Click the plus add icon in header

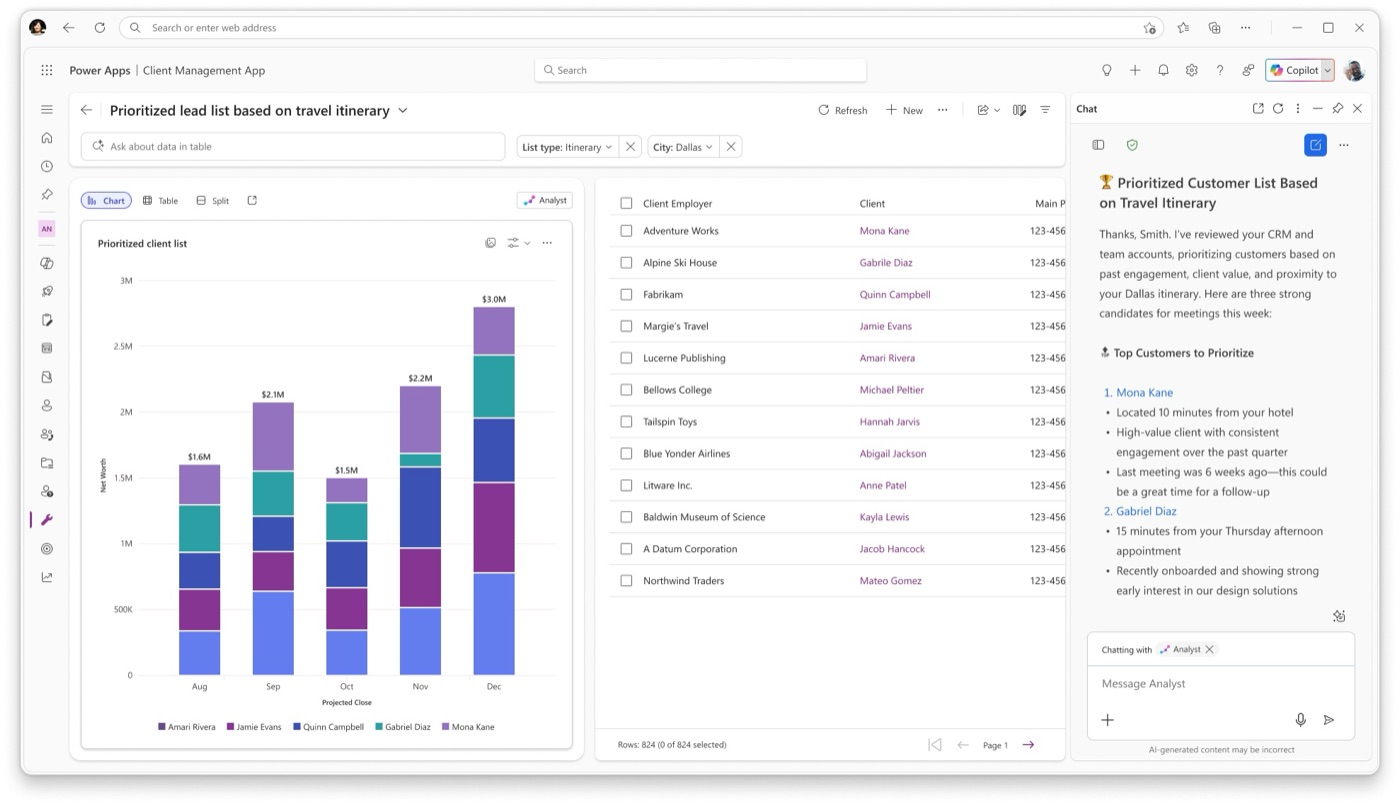[1135, 70]
